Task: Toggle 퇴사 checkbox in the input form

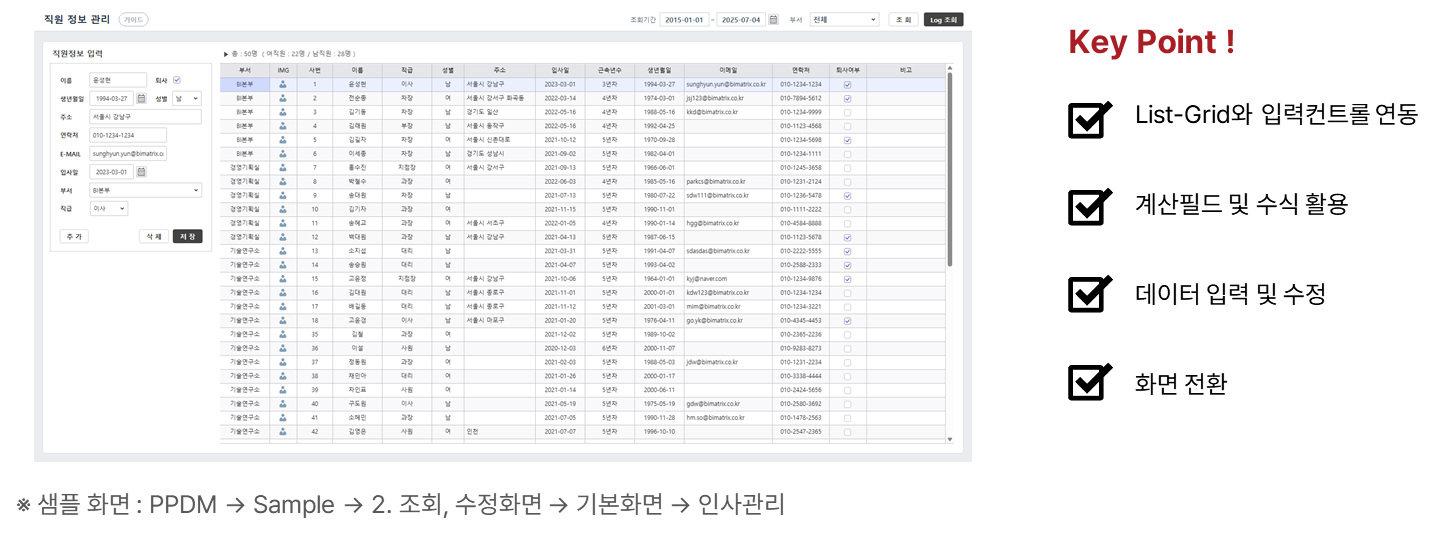Action: (177, 80)
